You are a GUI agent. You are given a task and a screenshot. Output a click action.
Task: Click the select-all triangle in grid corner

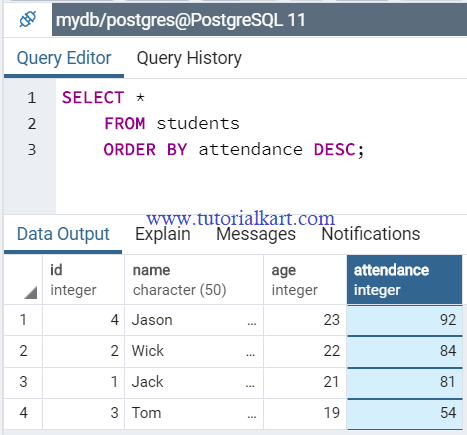tap(31, 293)
